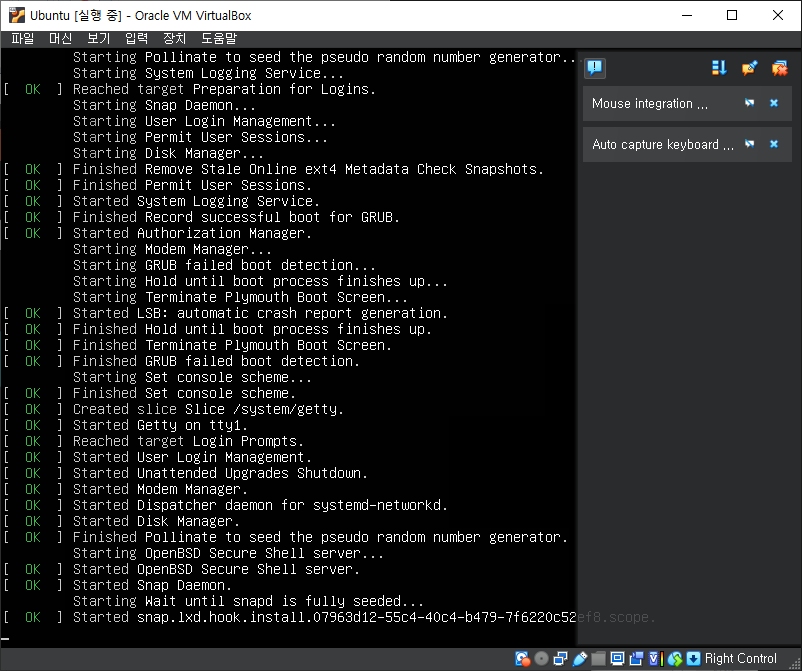Viewport: 802px width, 671px height.
Task: Click the recording status icon
Action: pos(637,659)
